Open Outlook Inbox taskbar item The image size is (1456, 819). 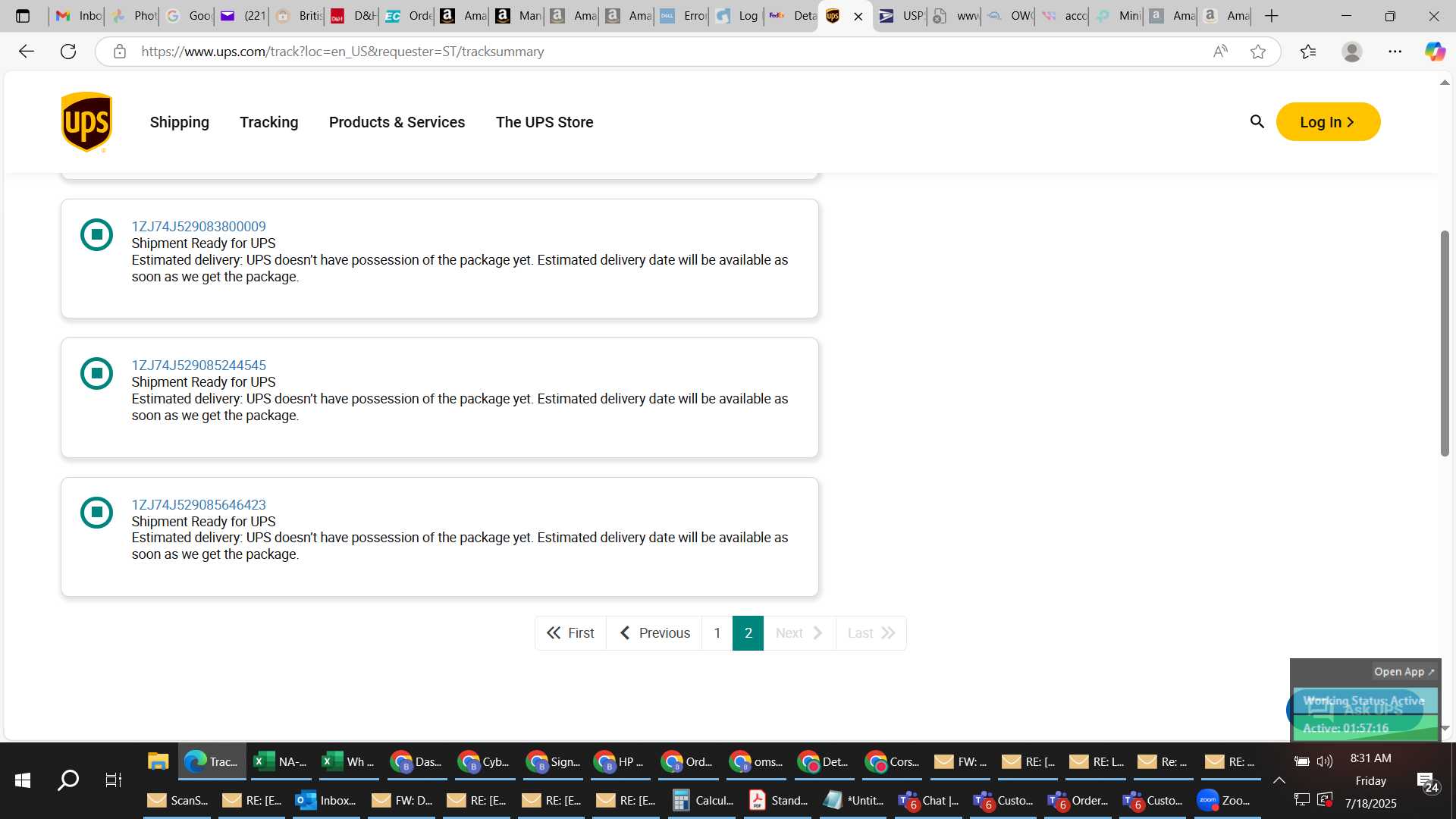click(x=325, y=800)
